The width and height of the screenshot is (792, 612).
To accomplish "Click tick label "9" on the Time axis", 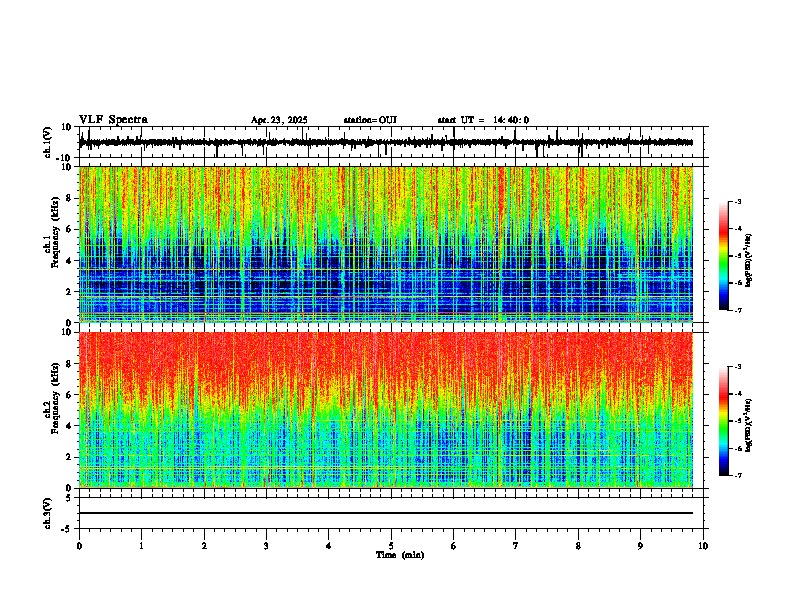I will (x=640, y=546).
